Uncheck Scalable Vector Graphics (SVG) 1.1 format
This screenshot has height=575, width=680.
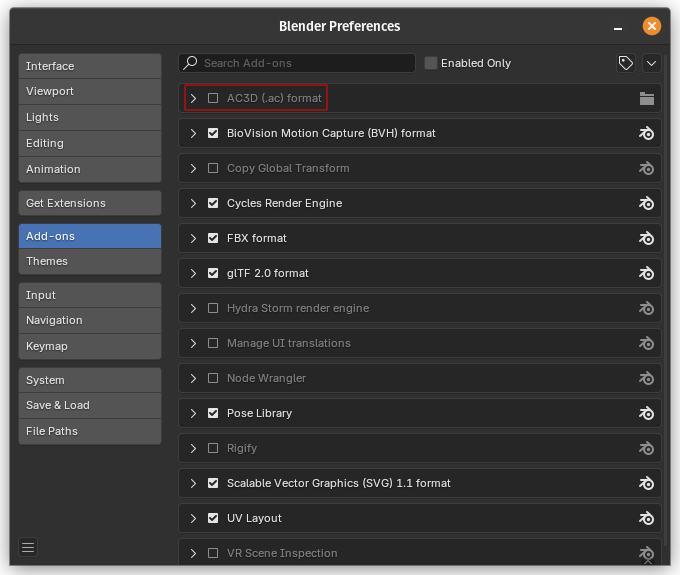pyautogui.click(x=213, y=483)
